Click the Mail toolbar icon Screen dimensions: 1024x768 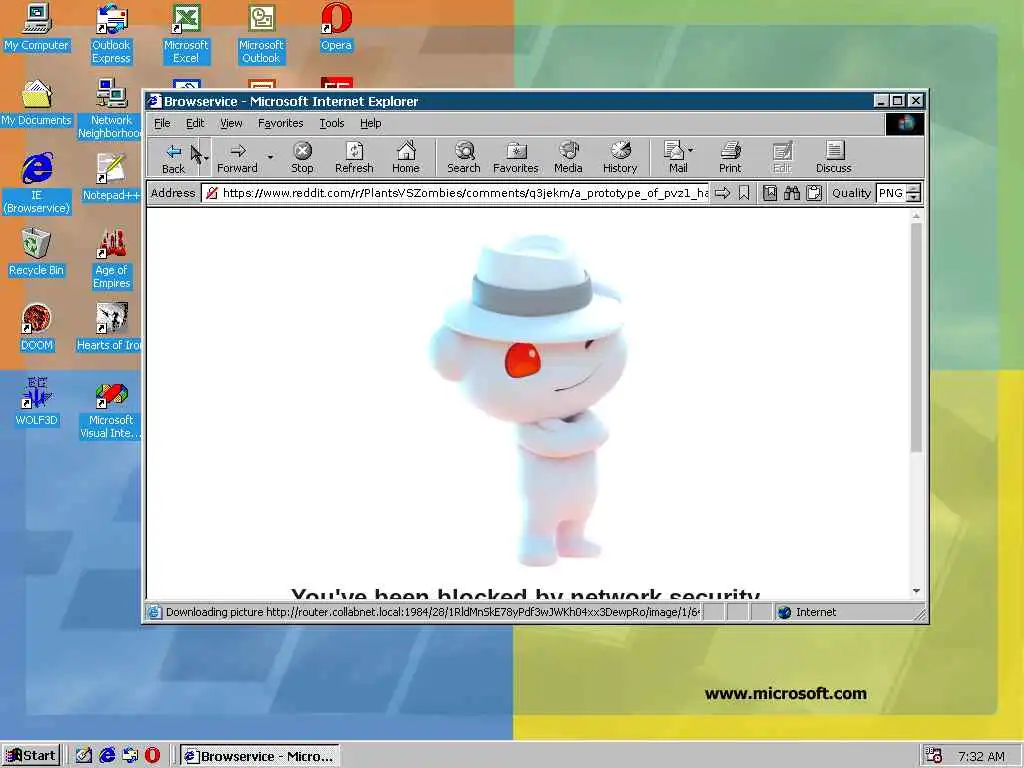674,157
